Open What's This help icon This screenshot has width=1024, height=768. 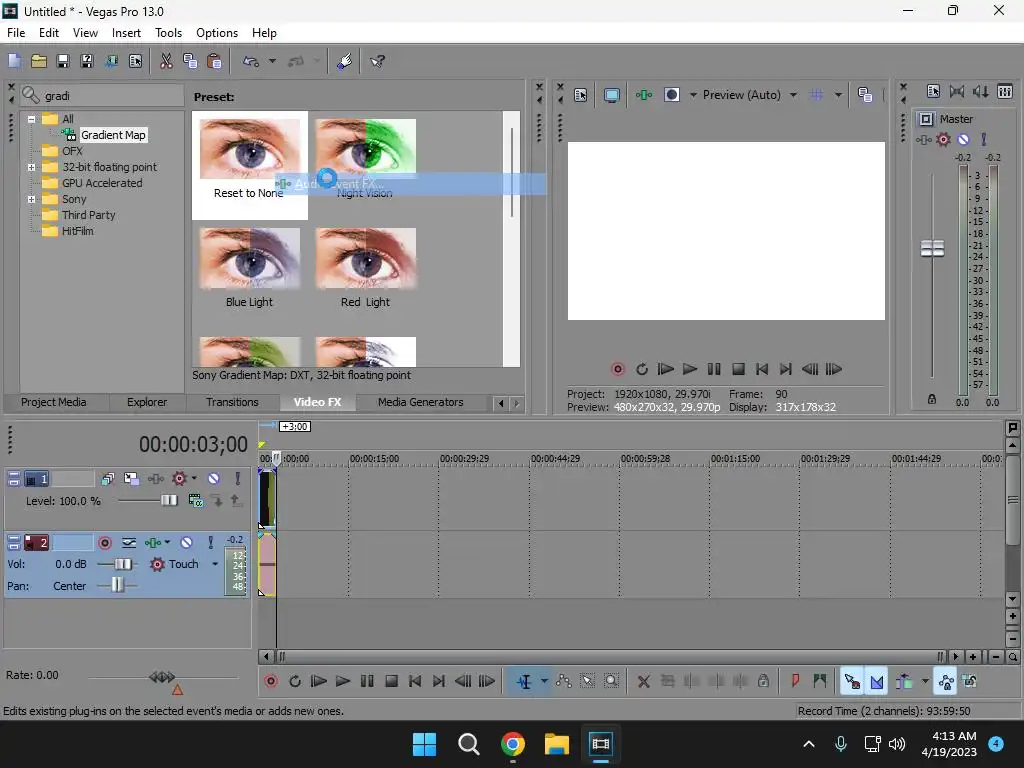click(377, 61)
